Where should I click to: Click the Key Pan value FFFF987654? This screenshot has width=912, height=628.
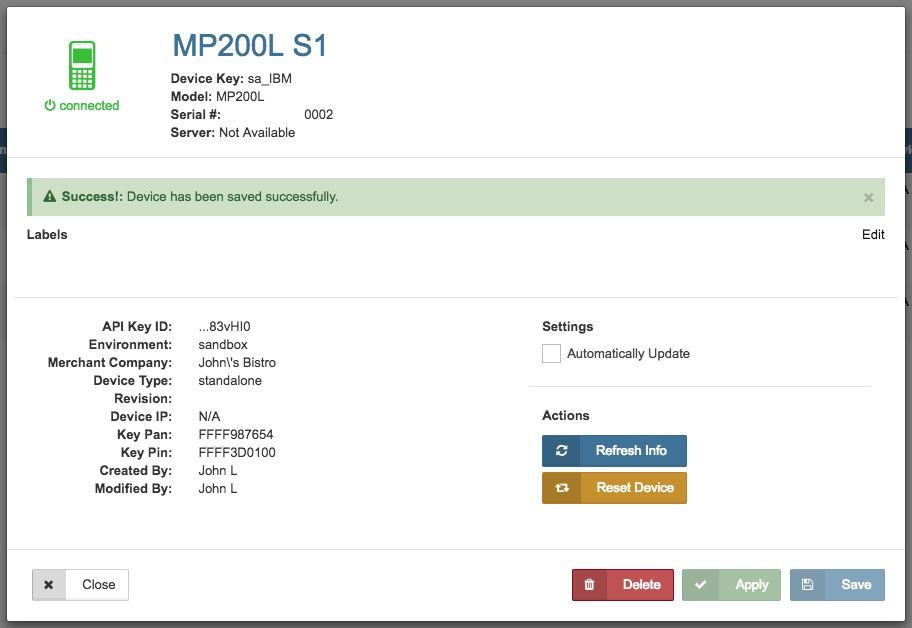click(x=236, y=435)
